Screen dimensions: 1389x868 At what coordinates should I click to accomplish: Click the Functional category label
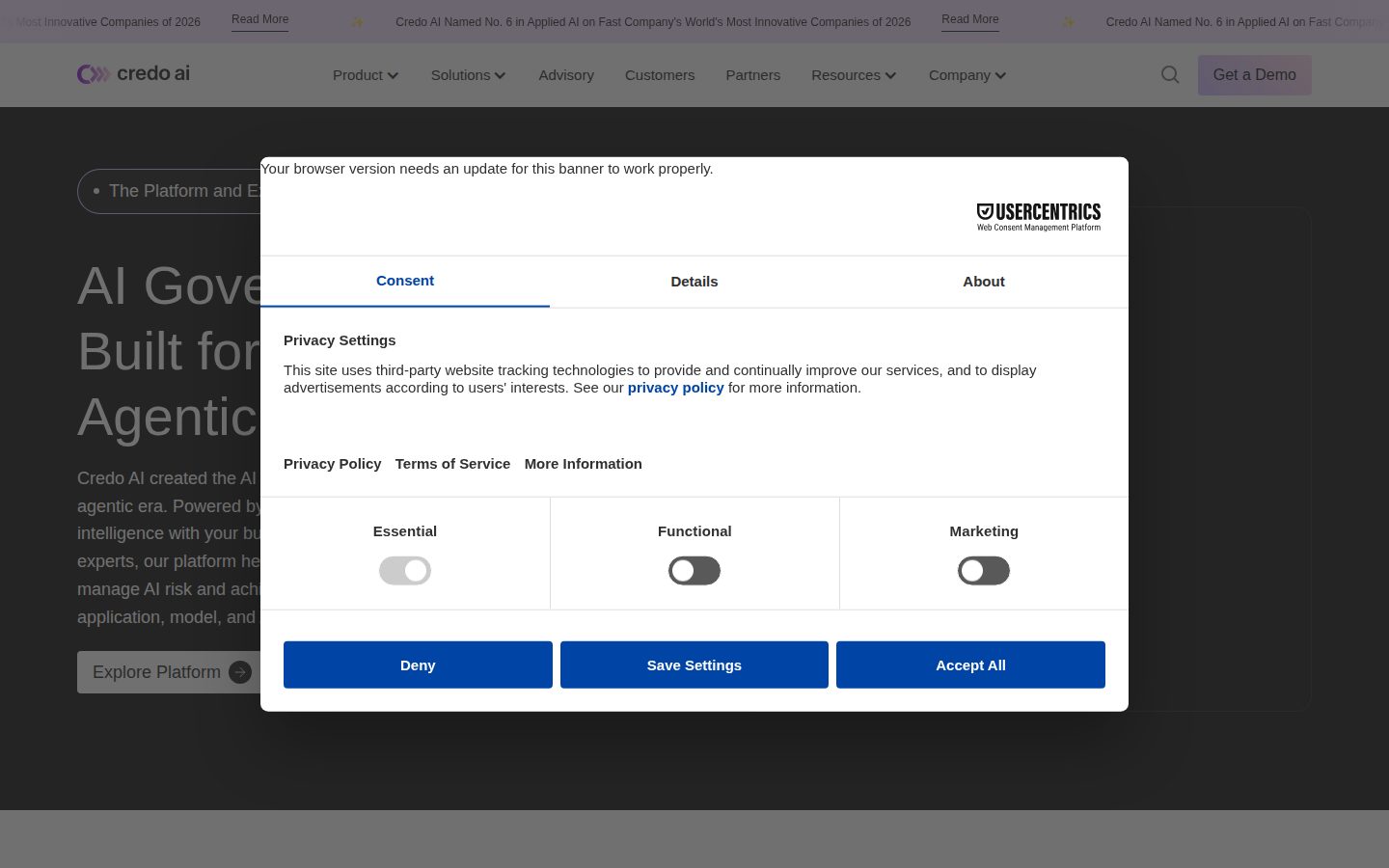pos(694,531)
